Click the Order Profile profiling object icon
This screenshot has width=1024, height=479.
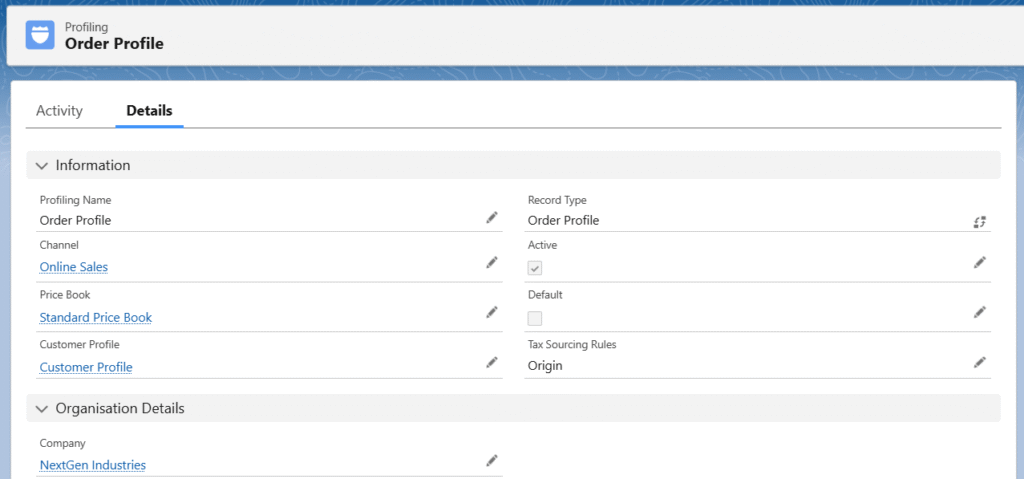tap(40, 35)
